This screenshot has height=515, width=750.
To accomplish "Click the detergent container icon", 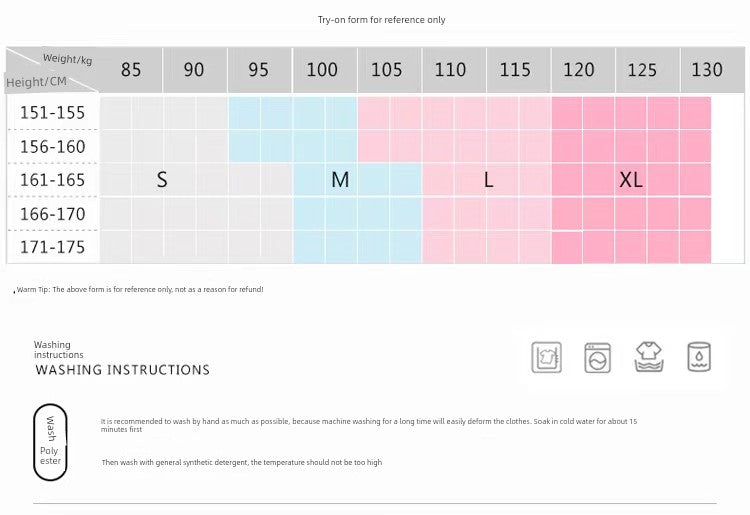I will (699, 357).
